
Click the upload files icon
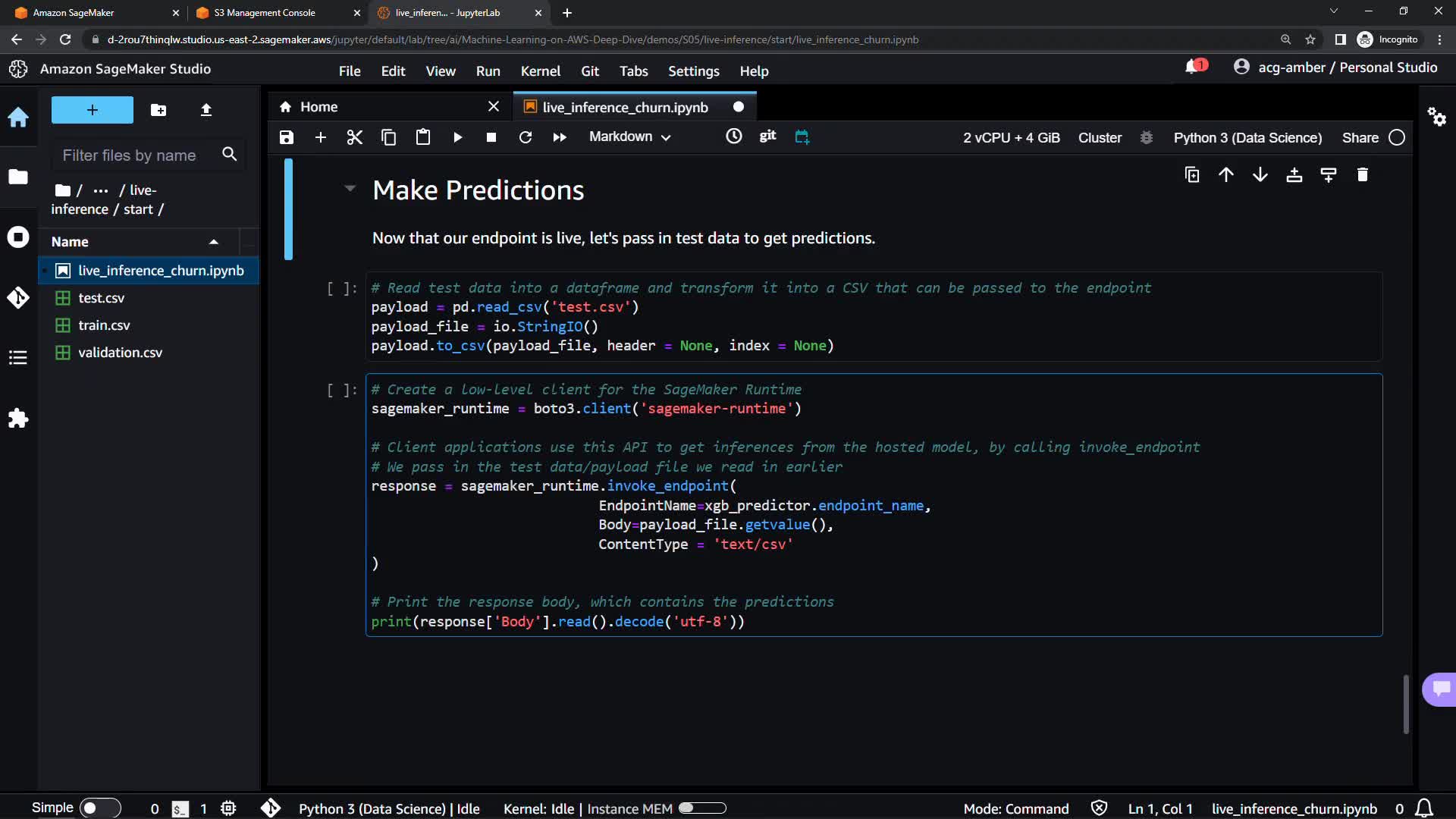point(206,111)
